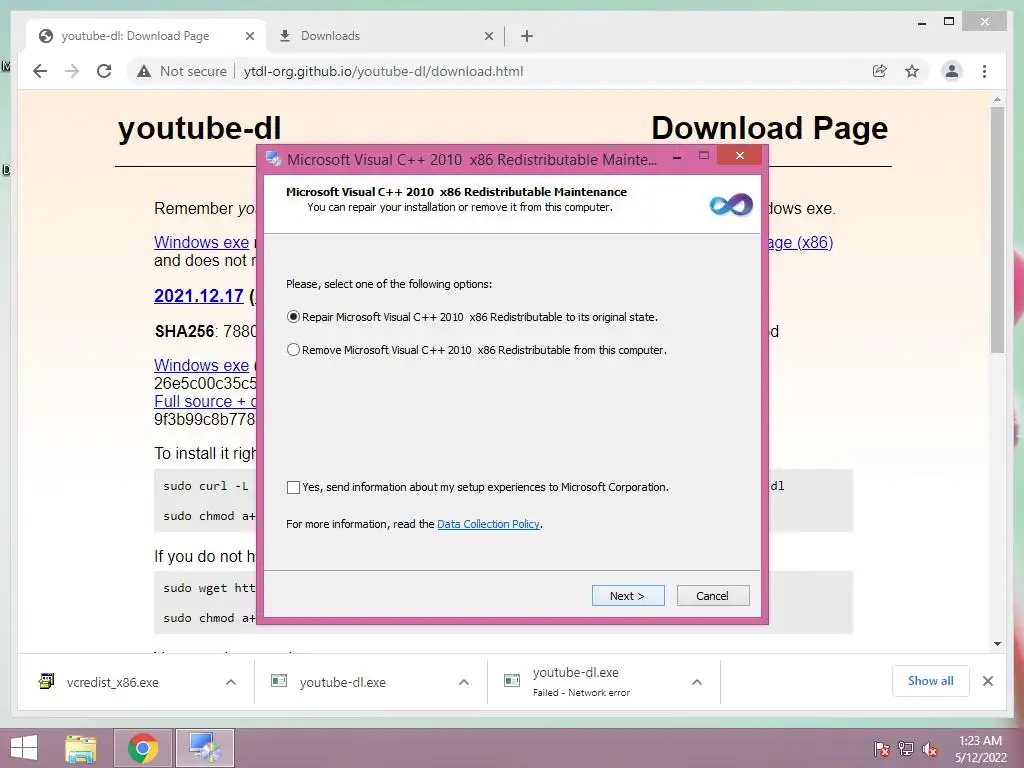Select Remove Microsoft Visual C++ 2010 option
Screen dimensions: 1024x768
pos(476,350)
